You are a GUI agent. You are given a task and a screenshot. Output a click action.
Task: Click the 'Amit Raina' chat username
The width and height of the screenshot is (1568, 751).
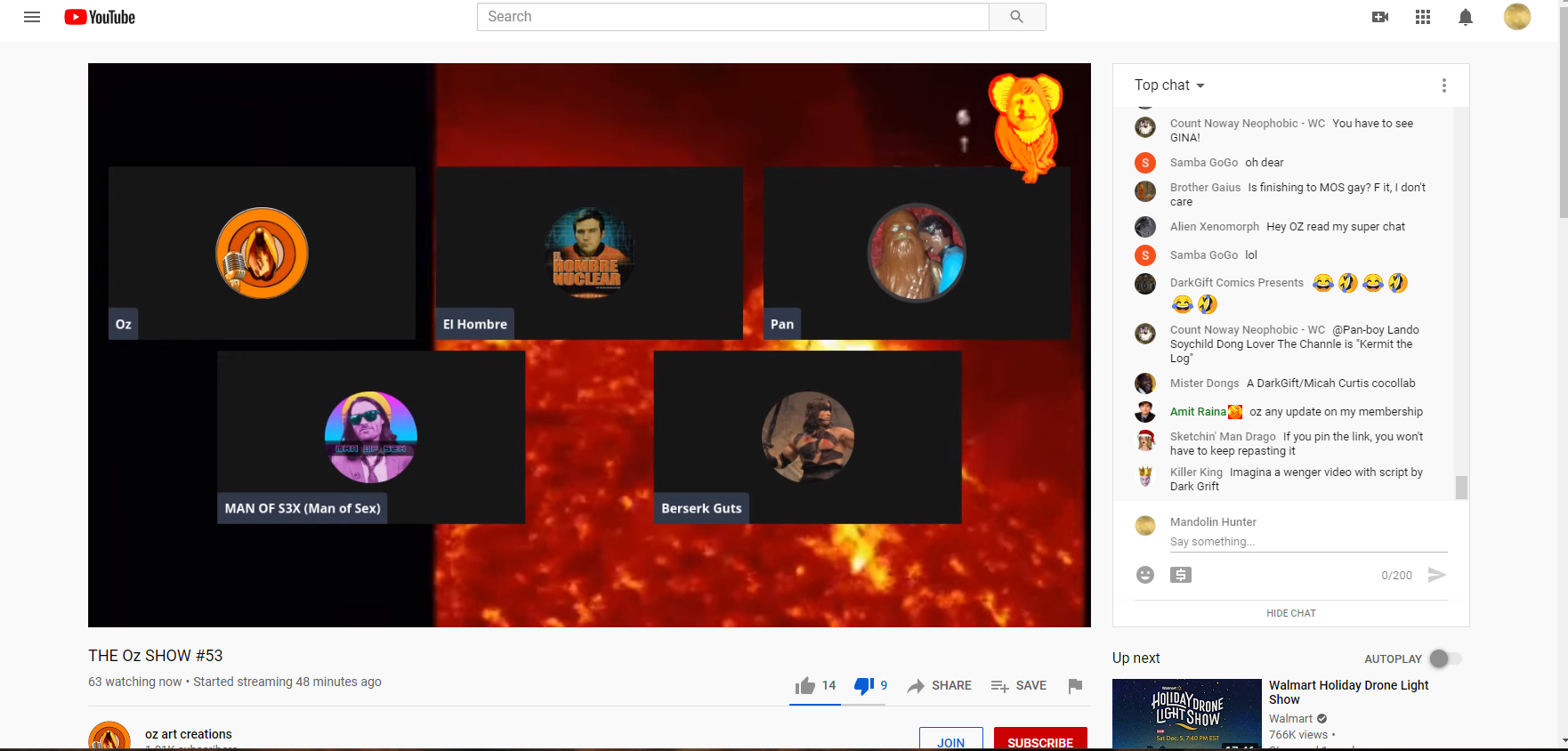tap(1198, 412)
